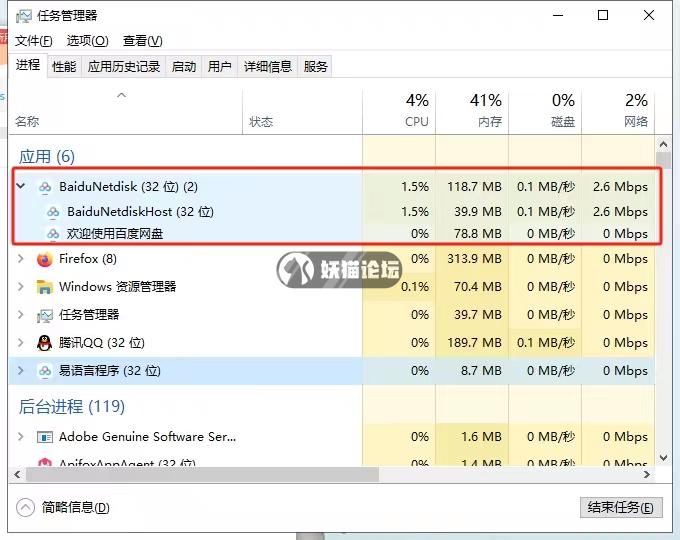Screen dimensions: 680x540
Task: Close the Task Manager window
Action: (x=649, y=16)
